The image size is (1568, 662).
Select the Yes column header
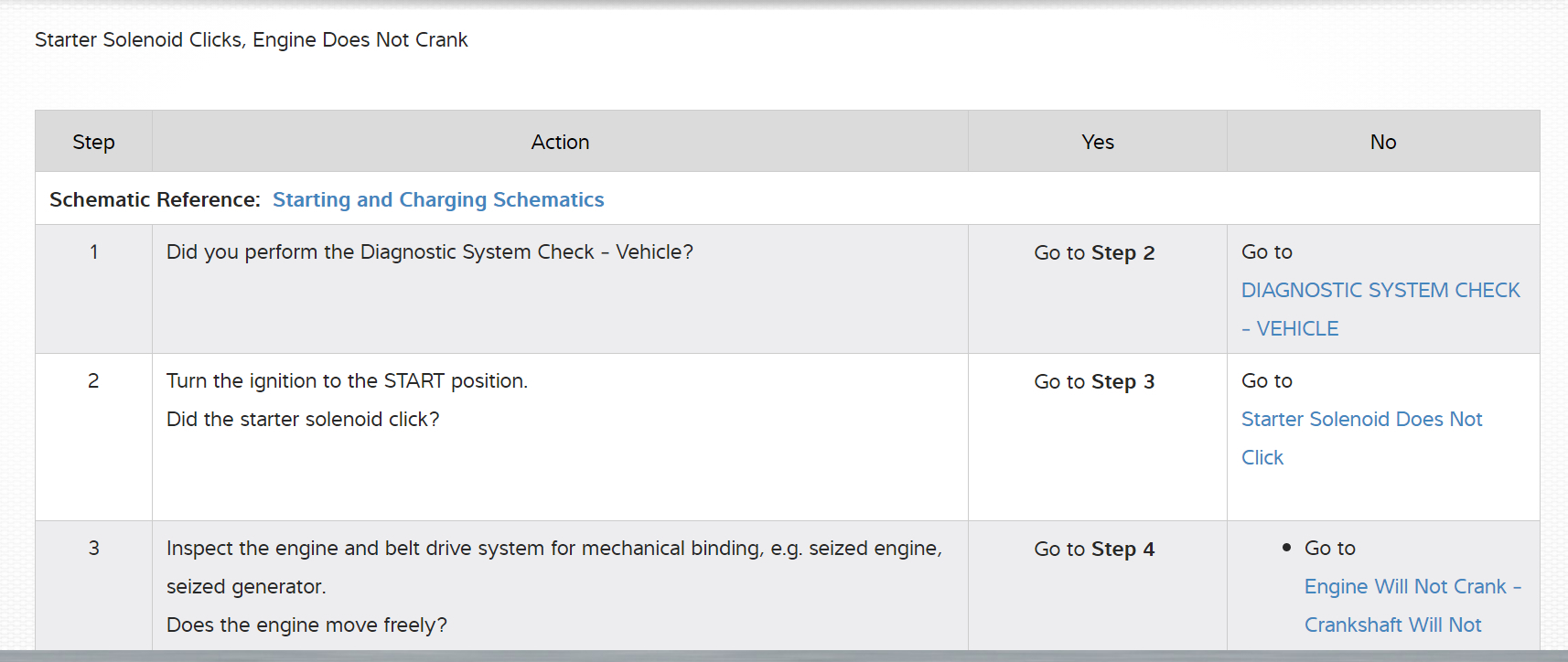pyautogui.click(x=1097, y=143)
